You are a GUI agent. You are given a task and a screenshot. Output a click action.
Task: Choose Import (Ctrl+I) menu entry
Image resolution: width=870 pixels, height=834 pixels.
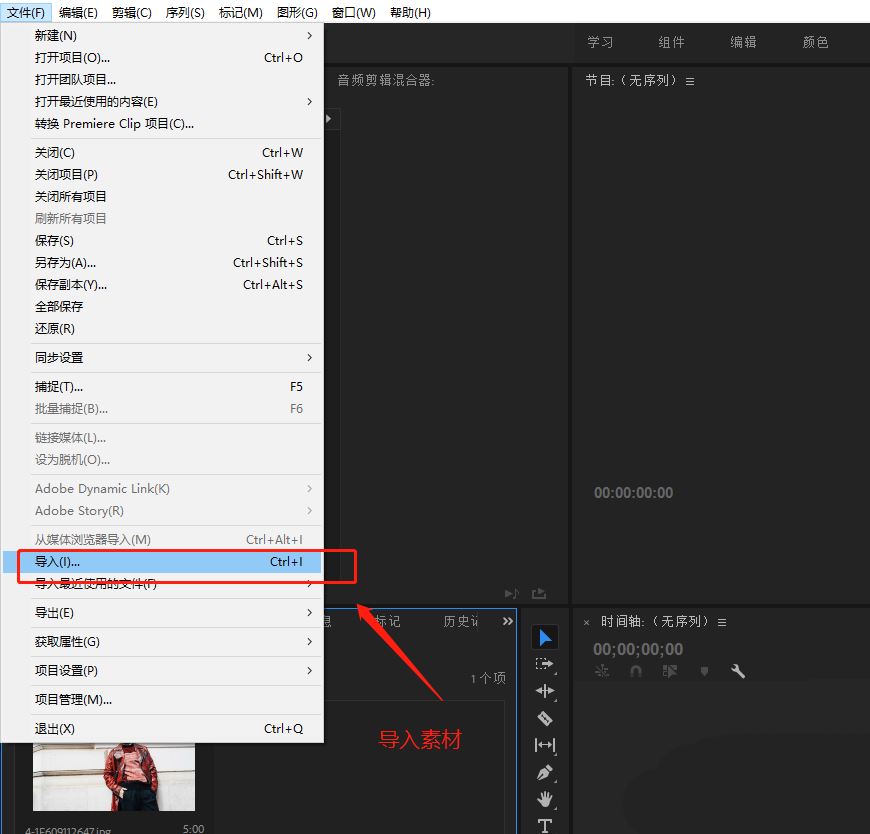162,562
